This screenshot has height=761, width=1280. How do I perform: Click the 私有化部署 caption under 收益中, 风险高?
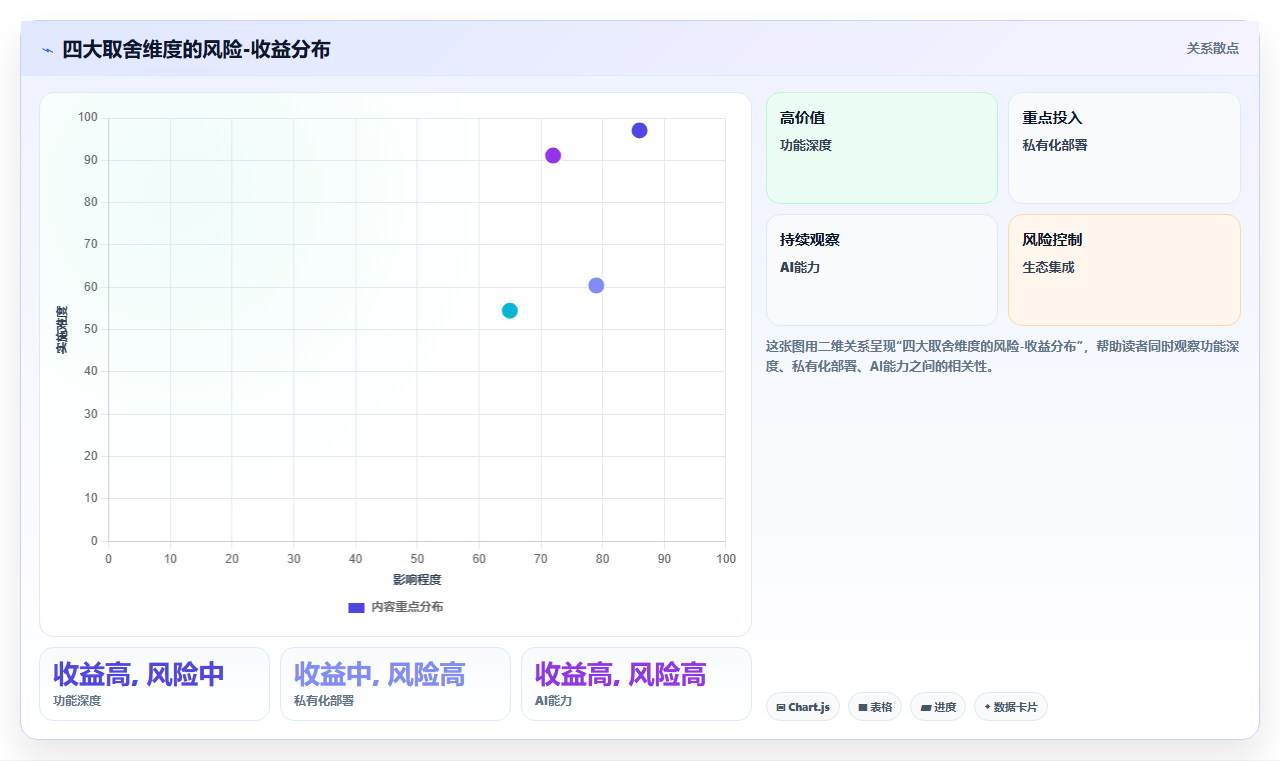pyautogui.click(x=324, y=701)
